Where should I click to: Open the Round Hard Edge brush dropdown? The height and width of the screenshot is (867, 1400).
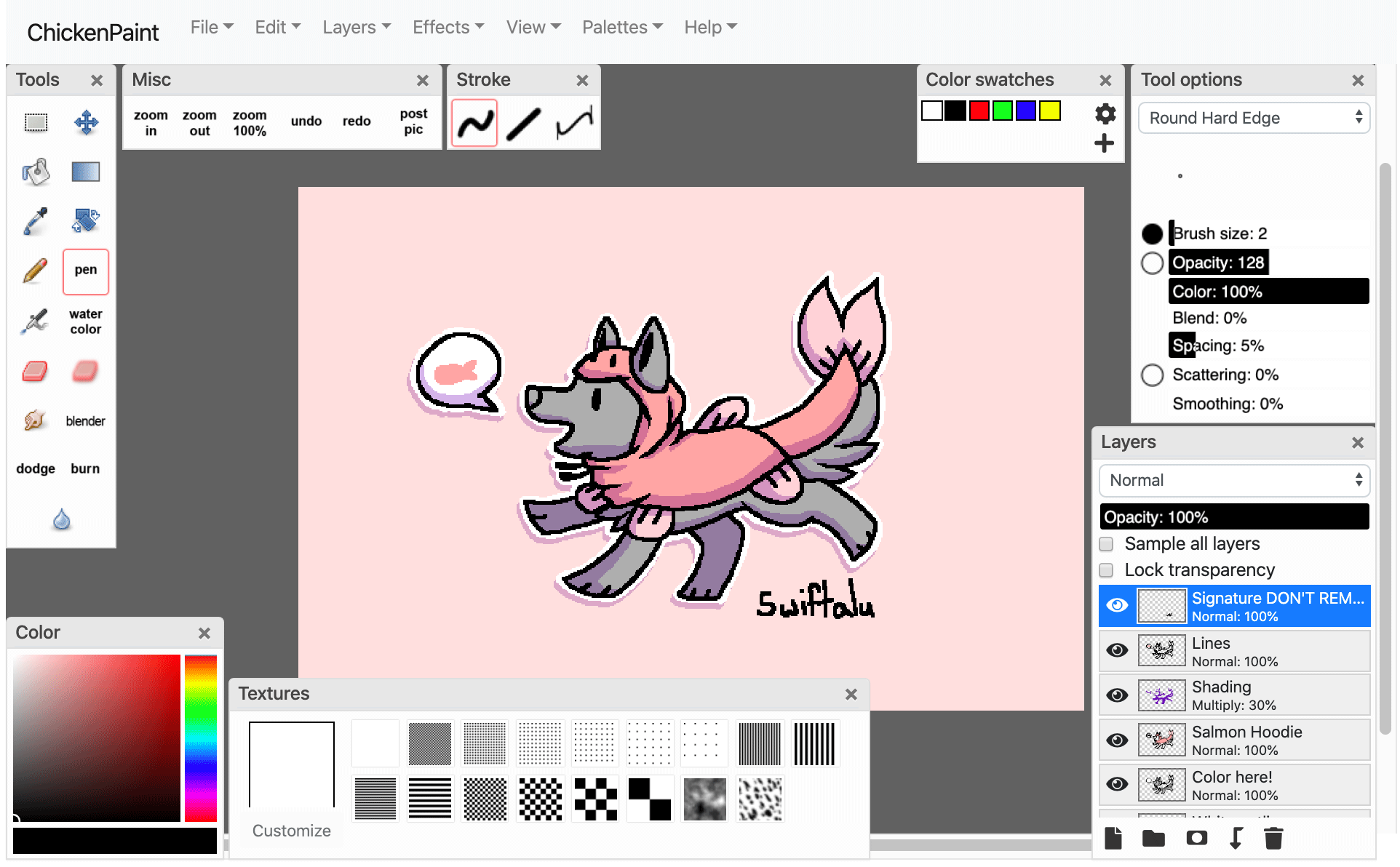[x=1254, y=118]
